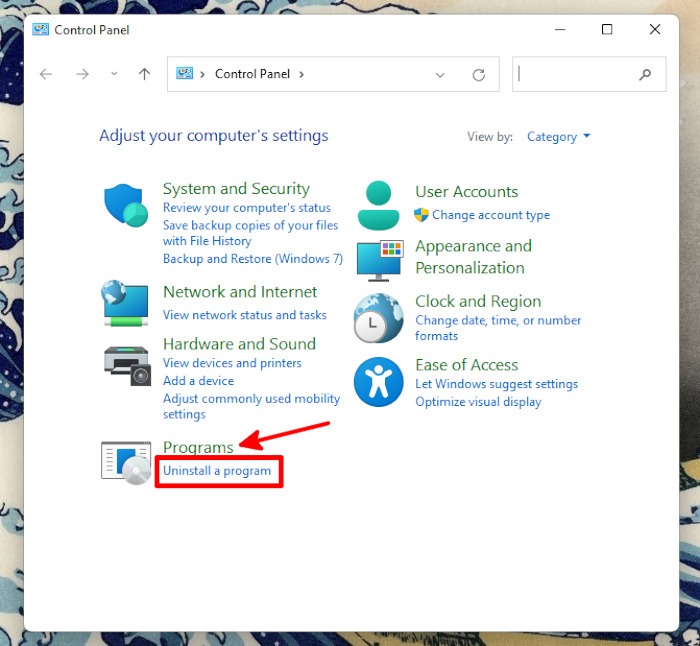Open User Accounts category
Viewport: 700px width, 646px height.
coord(467,192)
